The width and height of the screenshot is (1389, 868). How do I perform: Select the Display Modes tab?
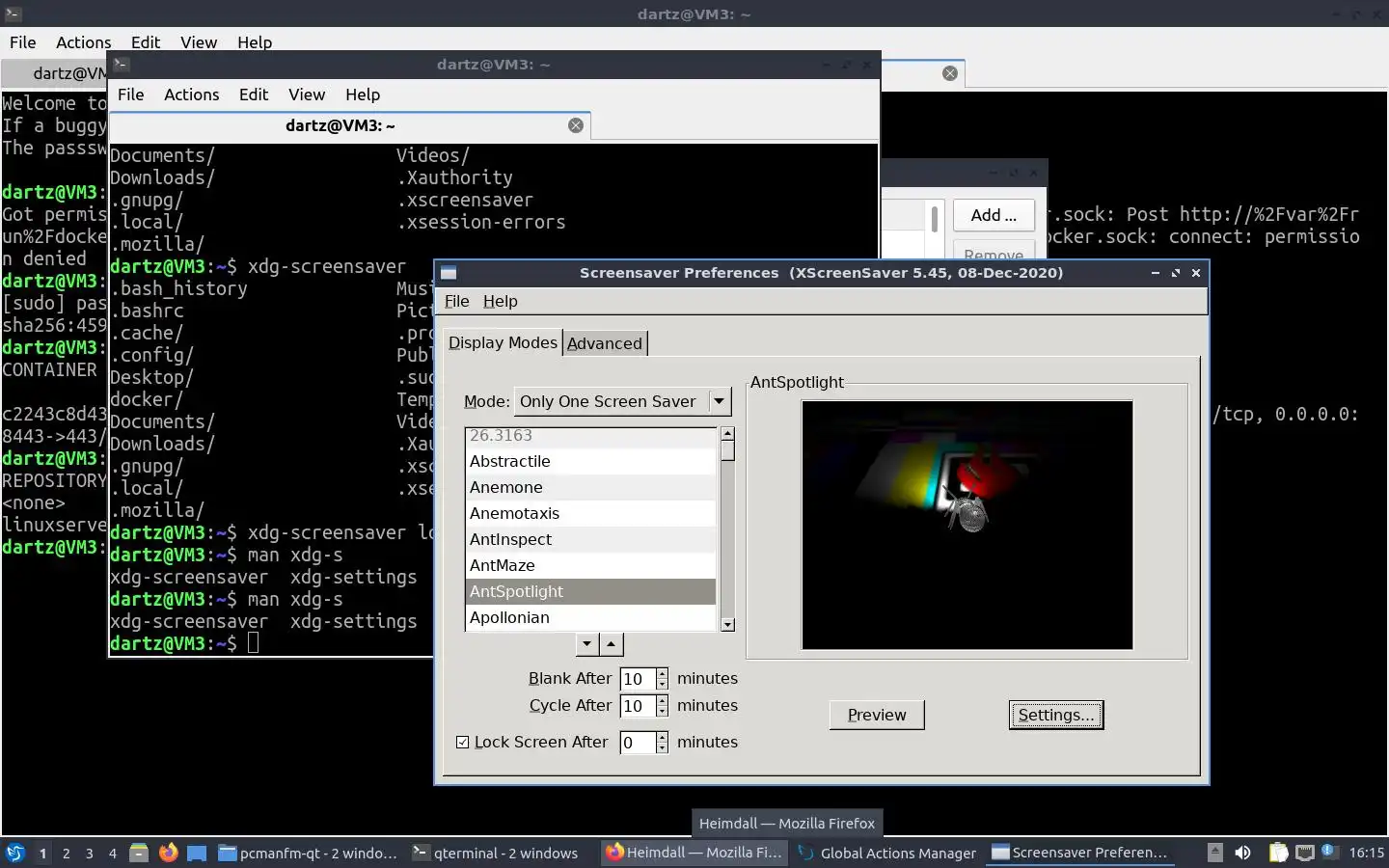(x=503, y=342)
